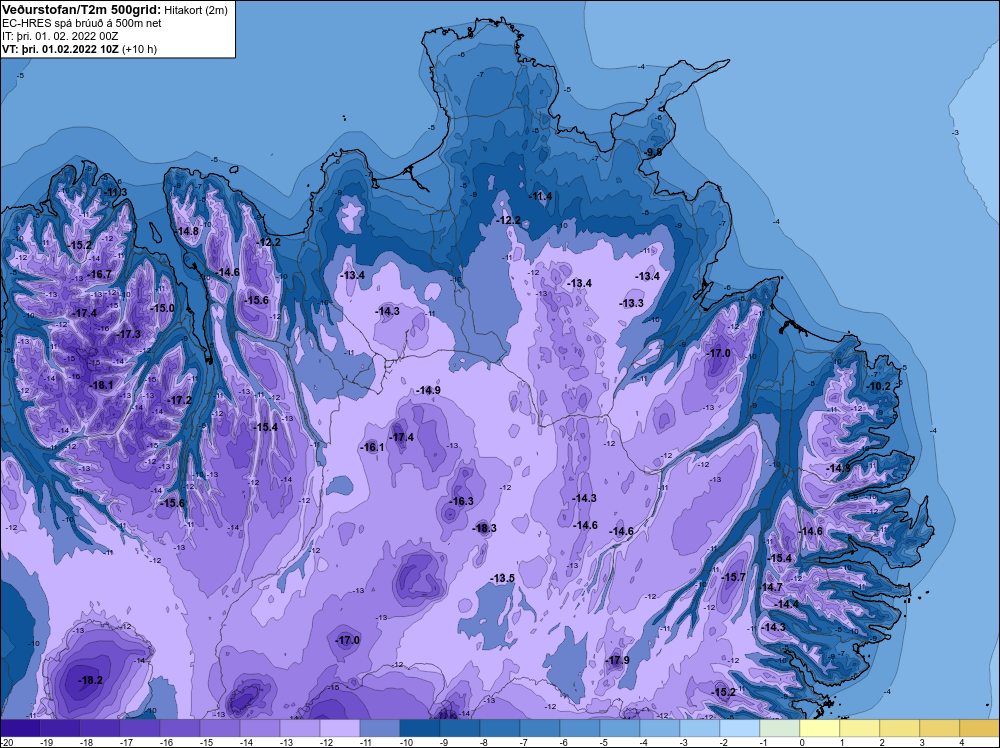
Task: Click the -14.4 temperature value
Action: click(x=786, y=604)
